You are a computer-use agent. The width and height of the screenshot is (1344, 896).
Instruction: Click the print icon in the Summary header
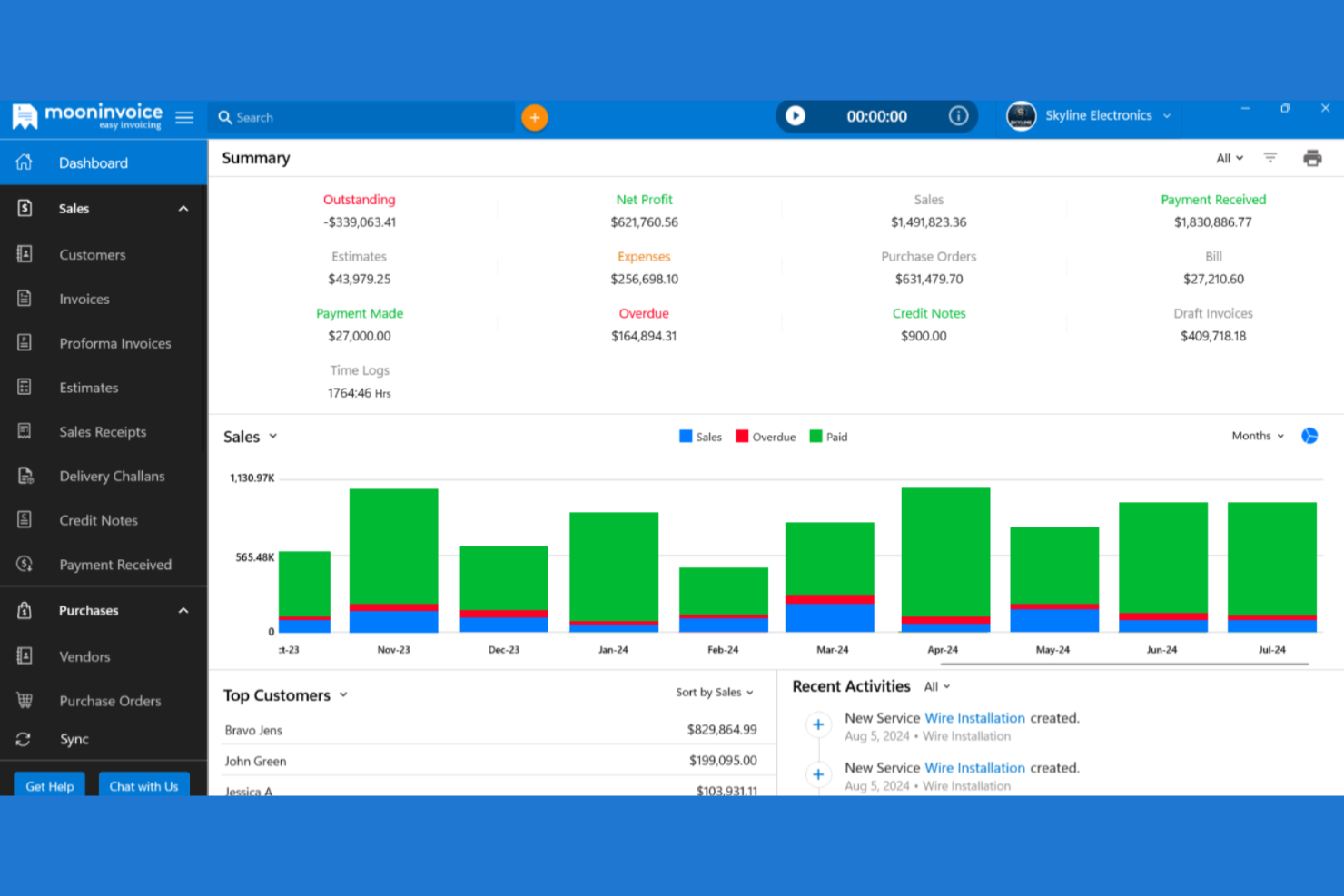click(x=1312, y=157)
